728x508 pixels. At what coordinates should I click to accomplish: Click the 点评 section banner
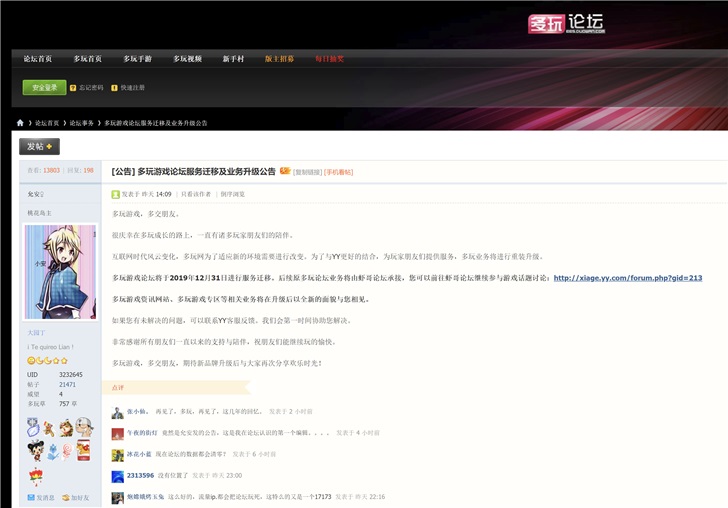coord(176,387)
